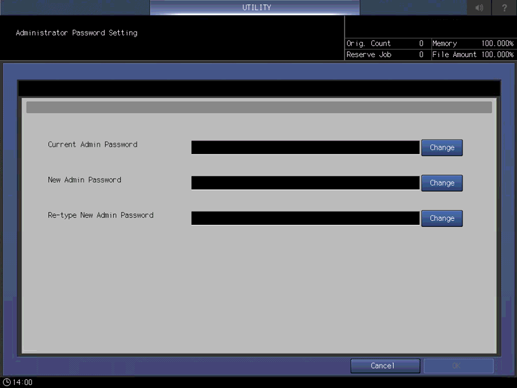The image size is (517, 388).
Task: Open help with the question mark icon
Action: [x=504, y=7]
